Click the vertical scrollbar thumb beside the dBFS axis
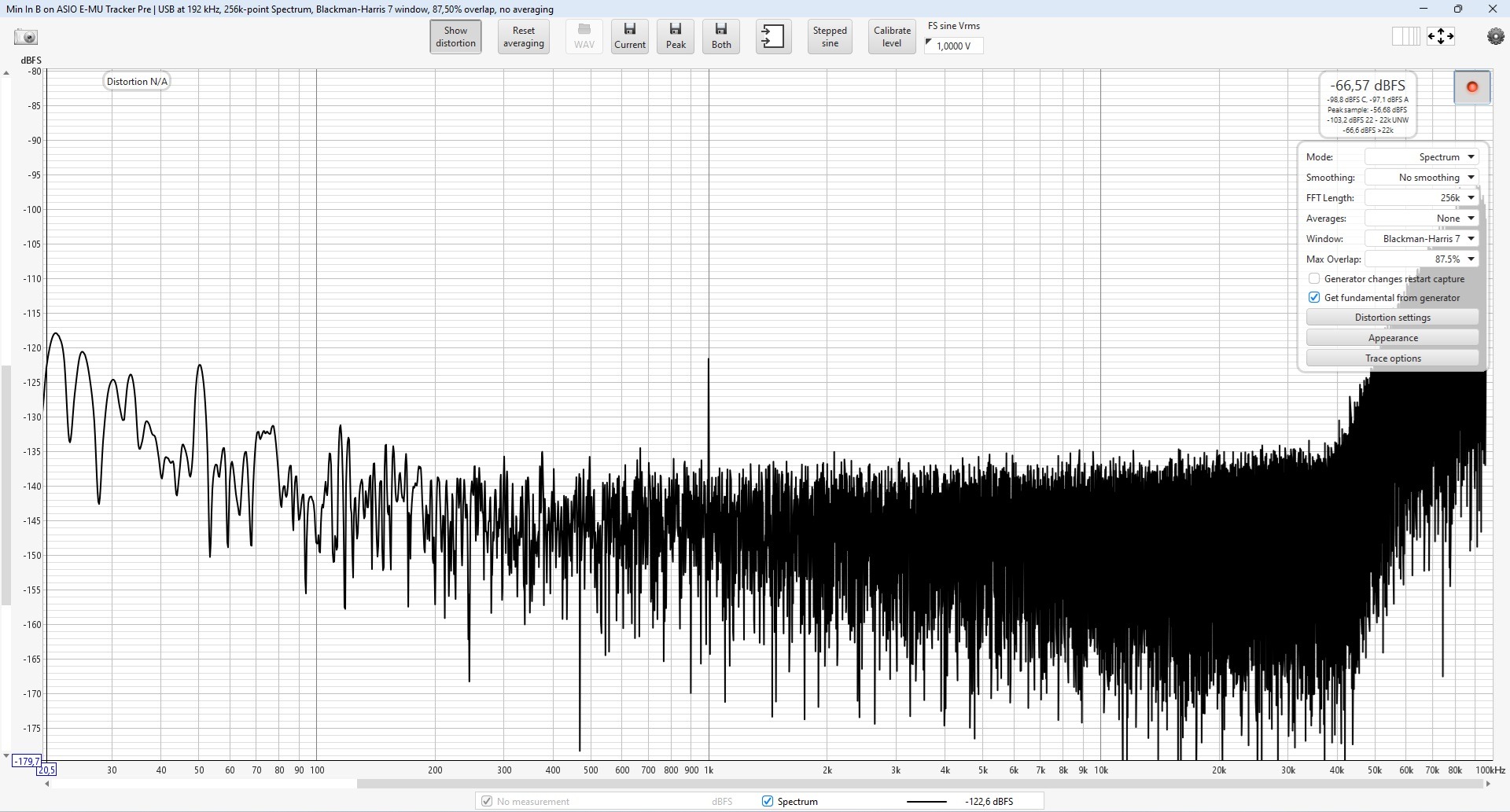The width and height of the screenshot is (1510, 812). tap(6, 485)
